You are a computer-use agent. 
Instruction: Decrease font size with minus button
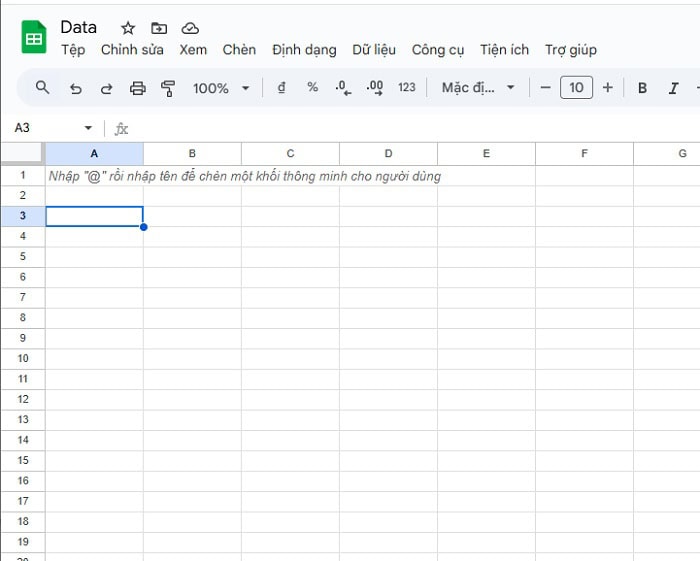[545, 88]
